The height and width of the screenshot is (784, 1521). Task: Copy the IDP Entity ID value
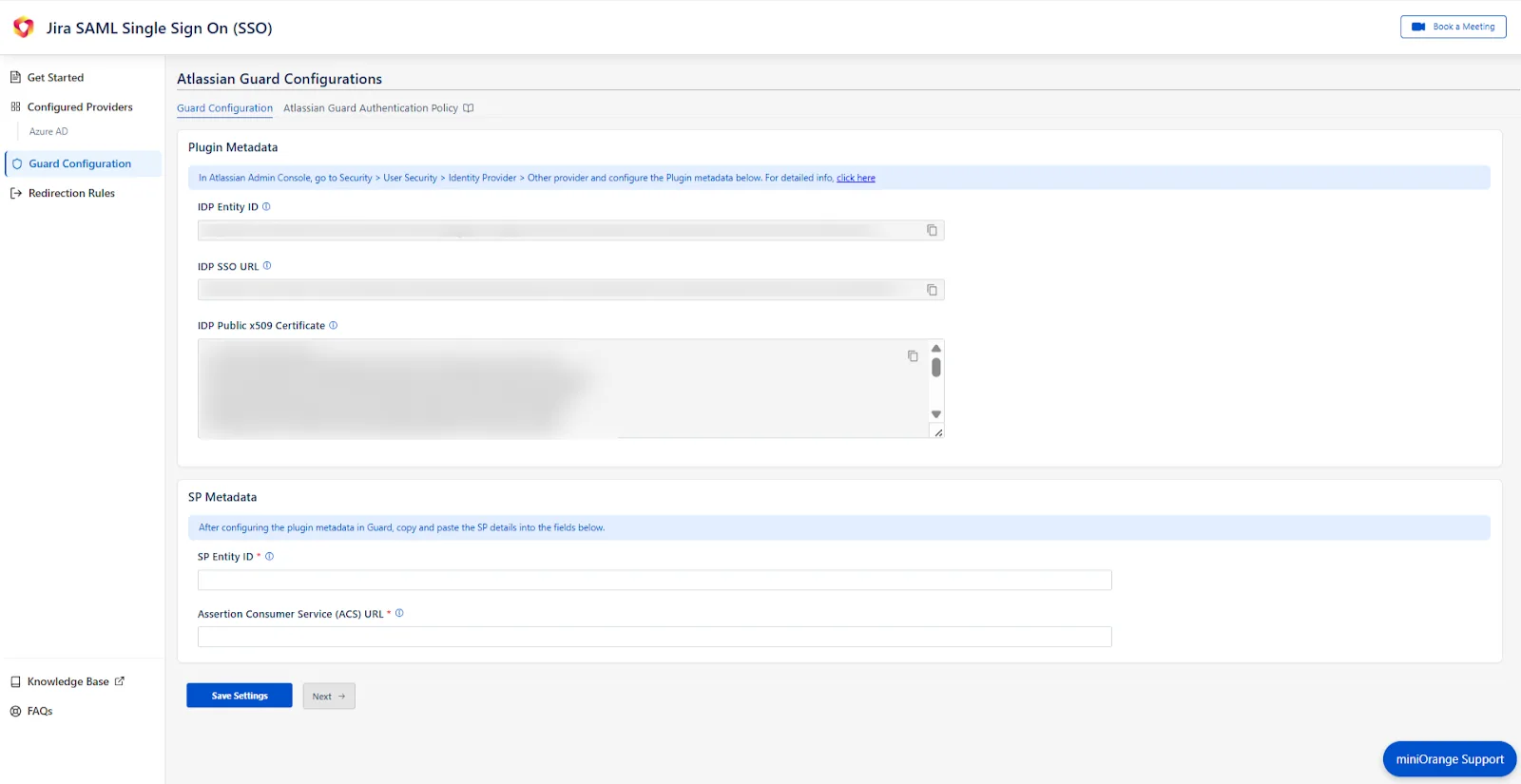coord(932,230)
